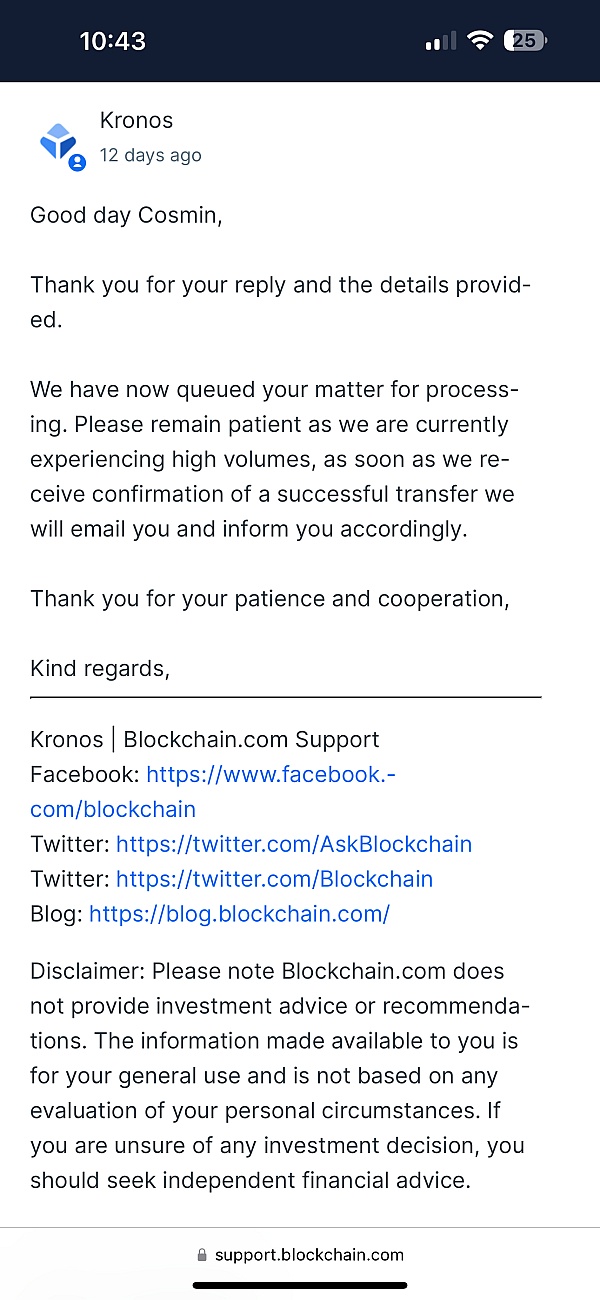Screen dimensions: 600x1300
Task: Tap the support.blockchain.com address bar
Action: (x=308, y=1255)
